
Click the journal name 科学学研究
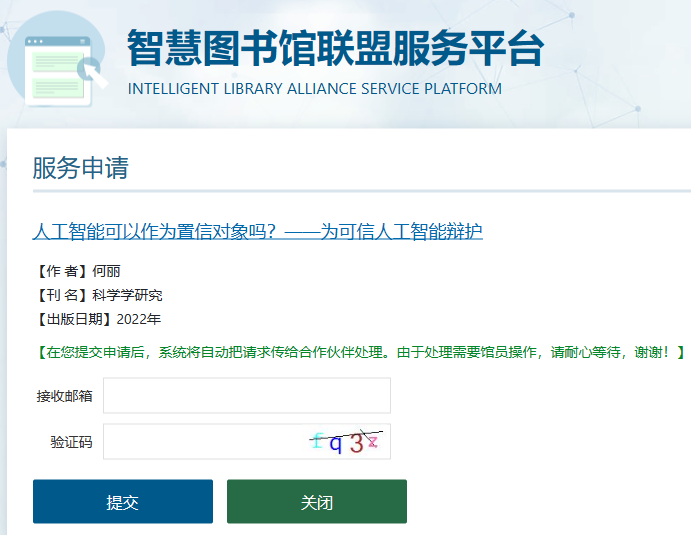127,295
